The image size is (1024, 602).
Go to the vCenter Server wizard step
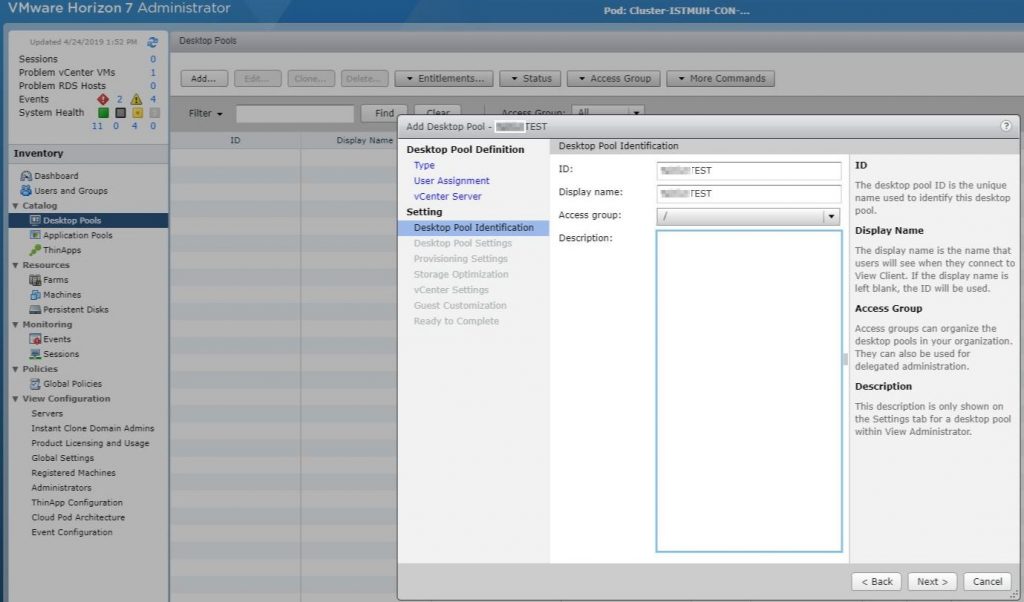point(447,197)
